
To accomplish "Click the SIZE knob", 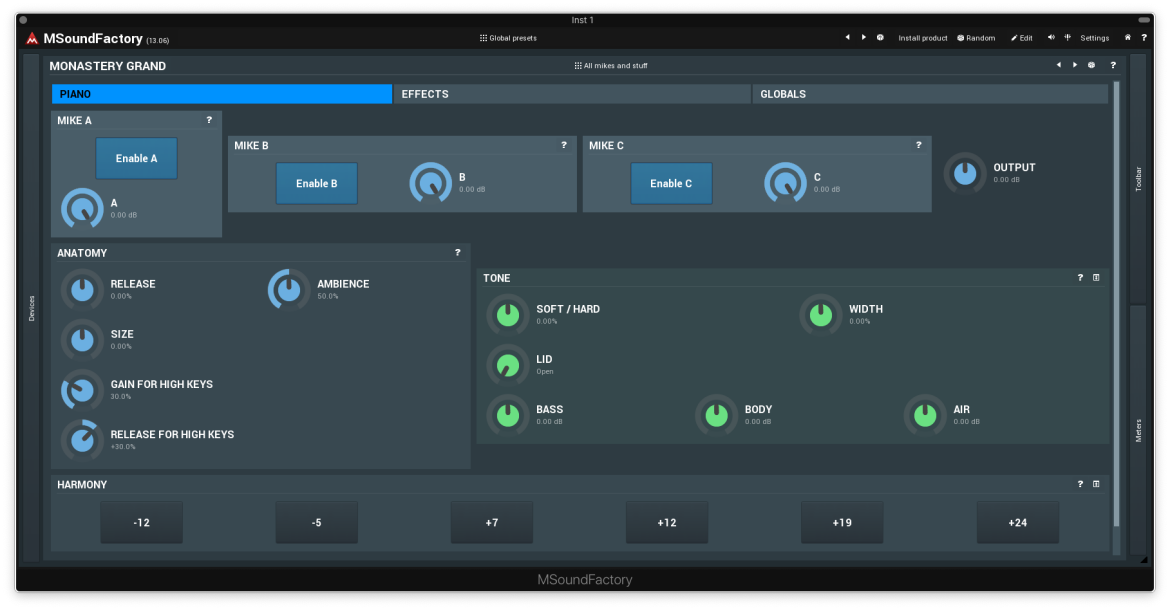I will click(82, 340).
